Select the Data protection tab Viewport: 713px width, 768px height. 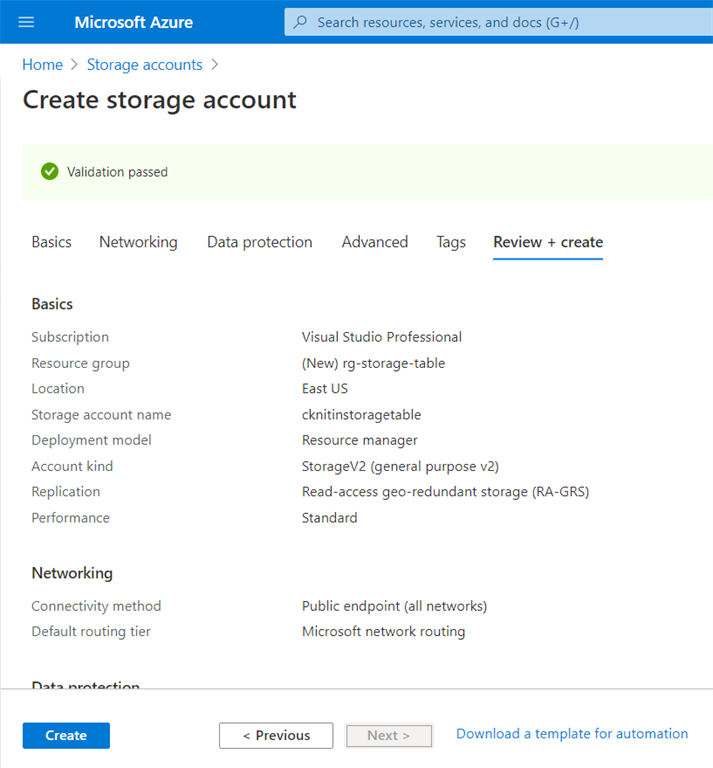259,242
